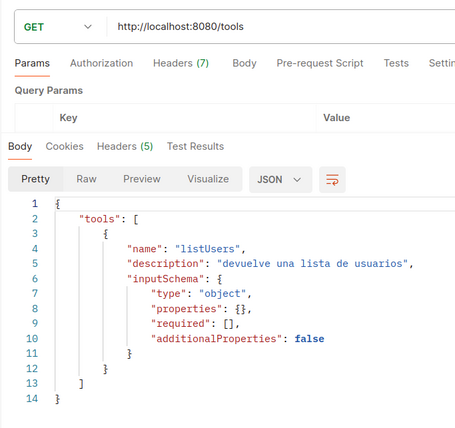
Task: Click the Key column header
Action: [68, 118]
